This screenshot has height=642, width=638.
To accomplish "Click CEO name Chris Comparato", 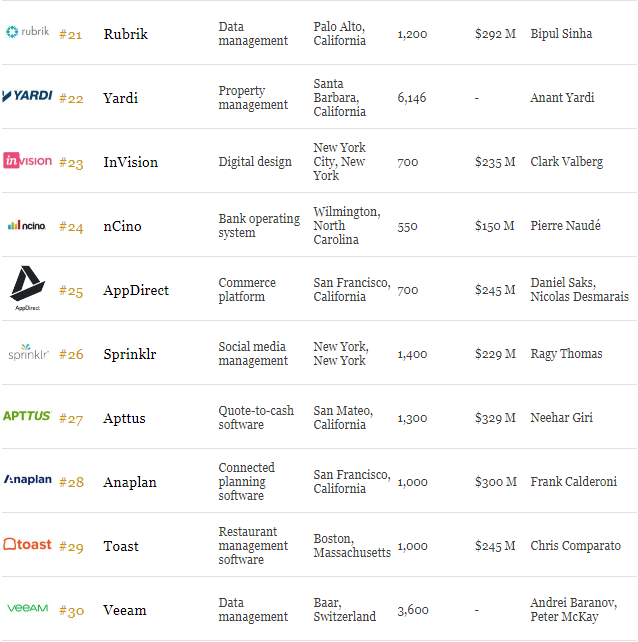I will click(x=575, y=546).
